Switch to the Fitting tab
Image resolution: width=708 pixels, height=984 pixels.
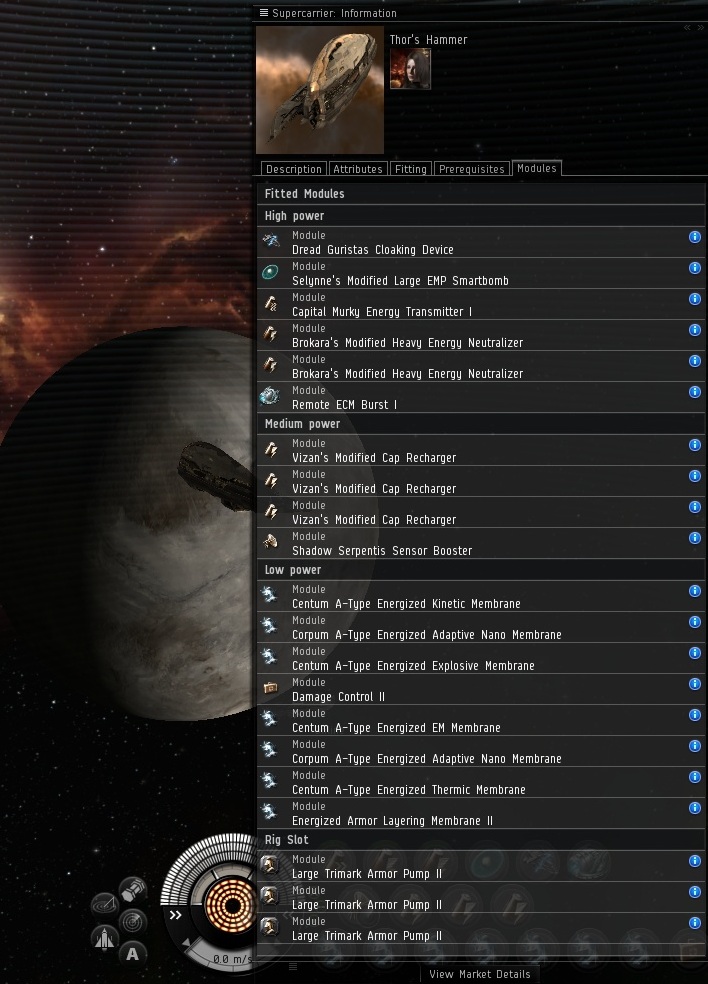pos(410,169)
